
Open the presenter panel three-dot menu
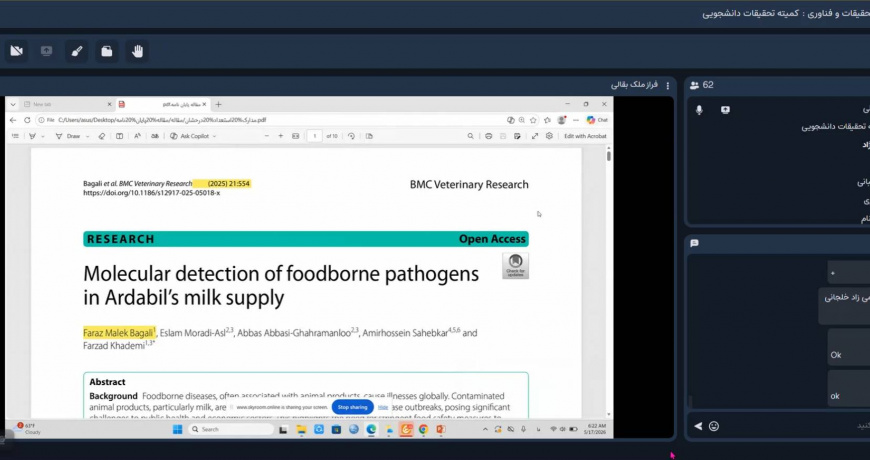coord(667,85)
